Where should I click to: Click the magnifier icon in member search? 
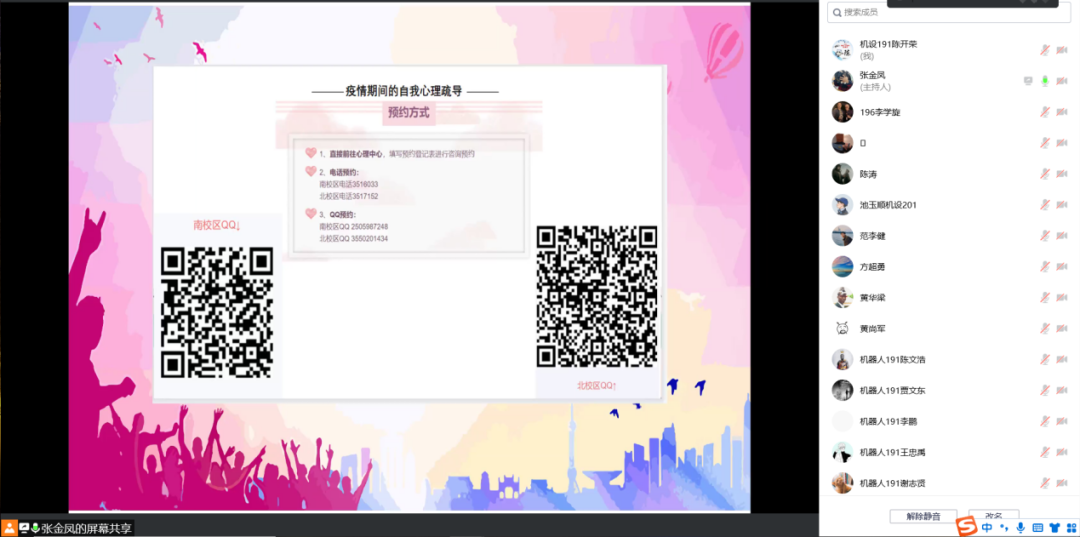pos(836,12)
